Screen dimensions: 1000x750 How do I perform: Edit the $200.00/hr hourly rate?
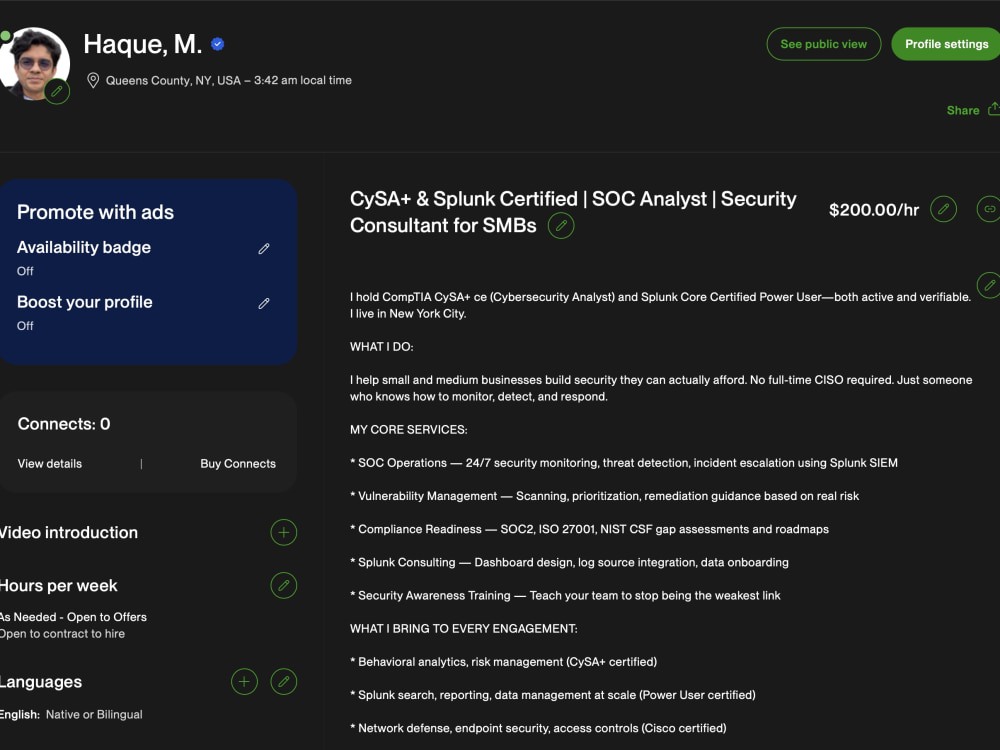943,209
